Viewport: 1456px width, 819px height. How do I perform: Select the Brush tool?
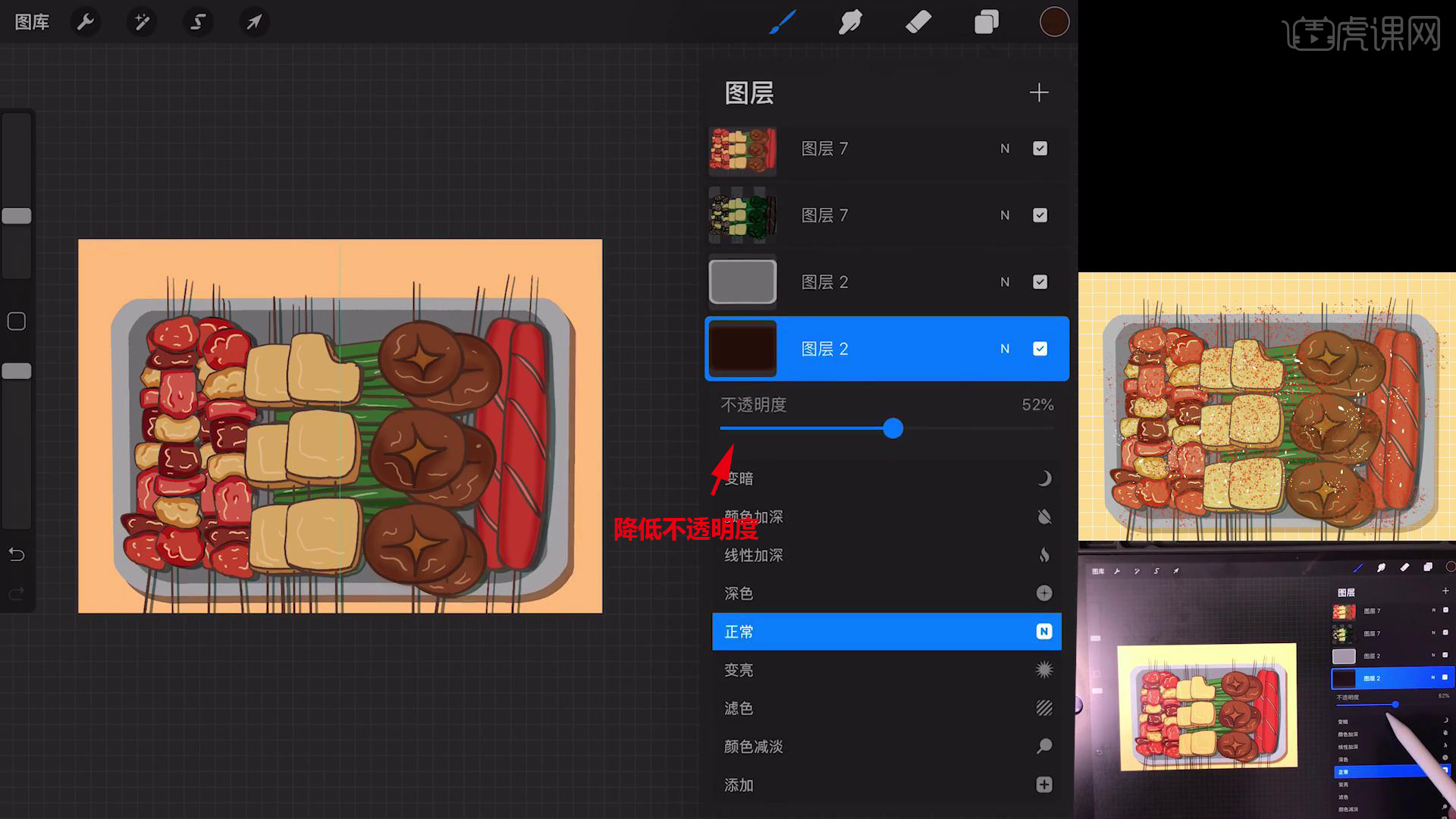pos(782,22)
